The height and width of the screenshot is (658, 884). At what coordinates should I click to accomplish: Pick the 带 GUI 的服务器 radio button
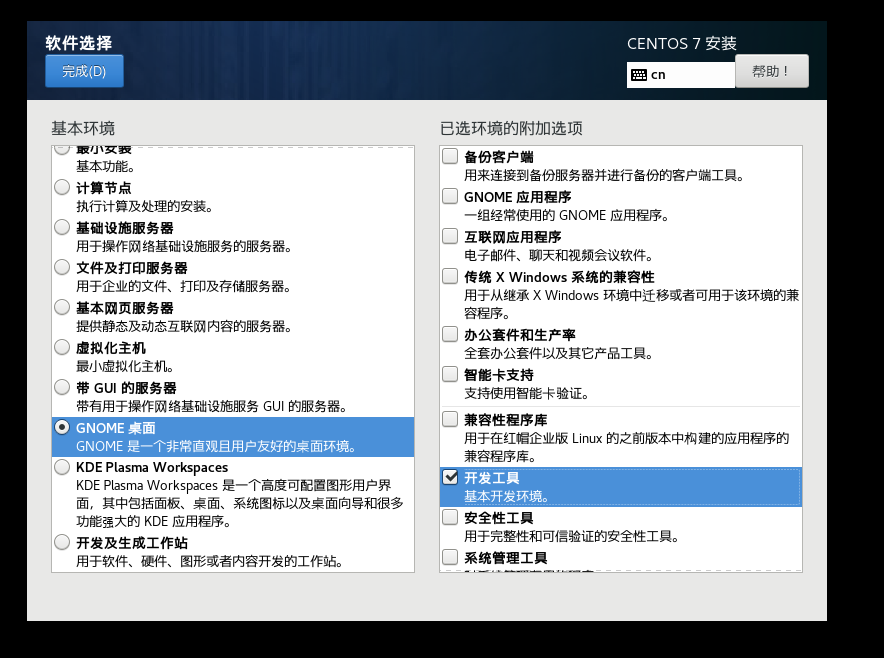(62, 387)
